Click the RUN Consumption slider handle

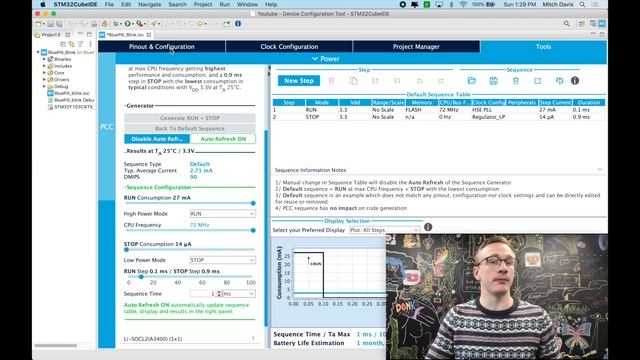[253, 203]
